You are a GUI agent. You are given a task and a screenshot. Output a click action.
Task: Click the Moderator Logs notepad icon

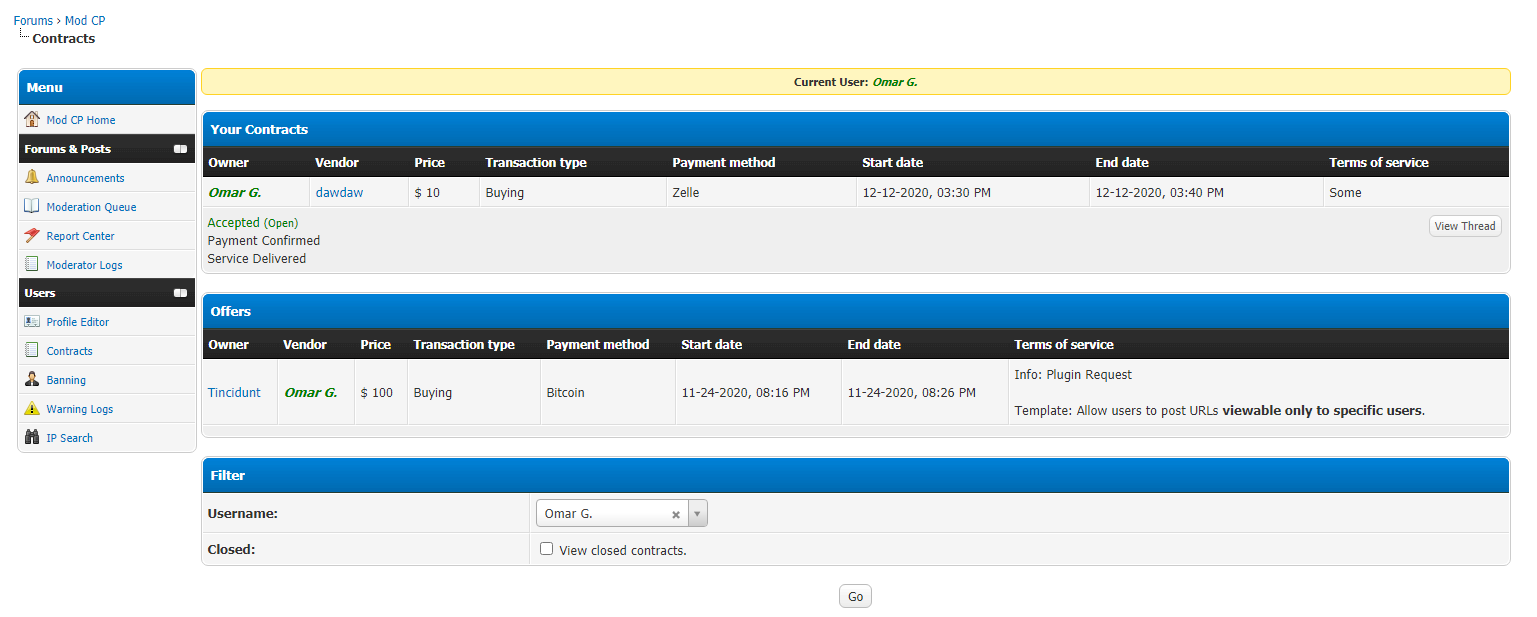[x=32, y=265]
